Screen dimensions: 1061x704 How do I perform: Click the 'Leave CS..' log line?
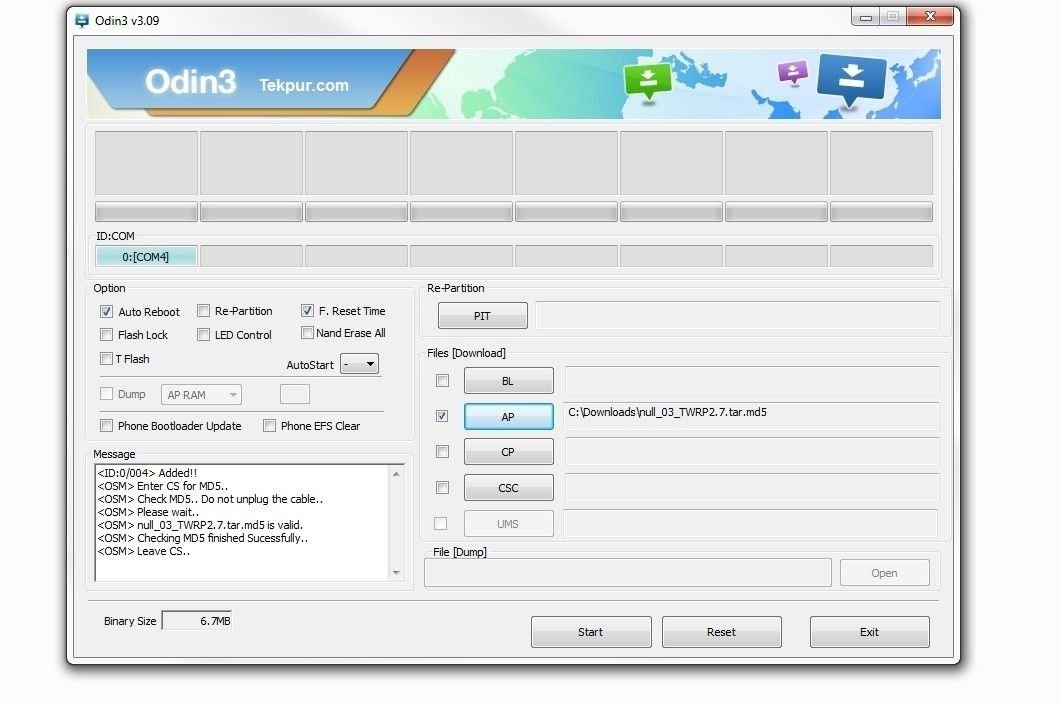[x=144, y=551]
